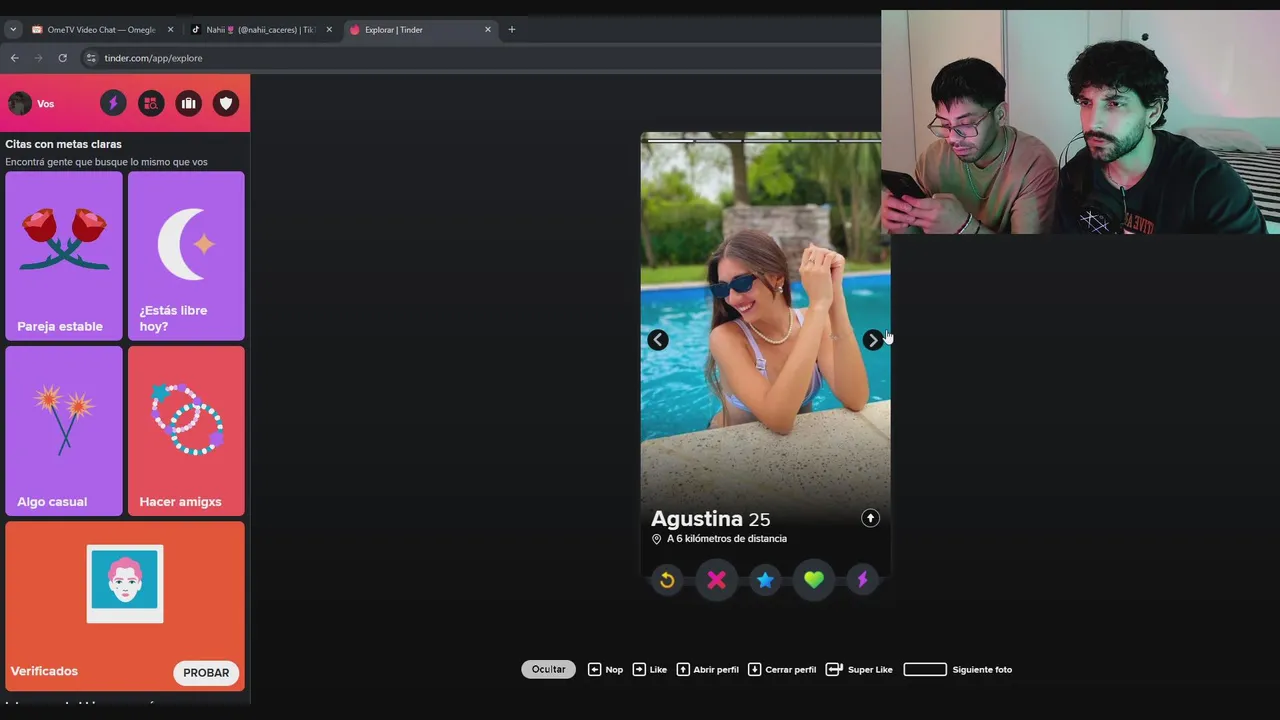Click the left-arrow key Nop shortcut hint
This screenshot has width=1280, height=720.
coord(605,670)
